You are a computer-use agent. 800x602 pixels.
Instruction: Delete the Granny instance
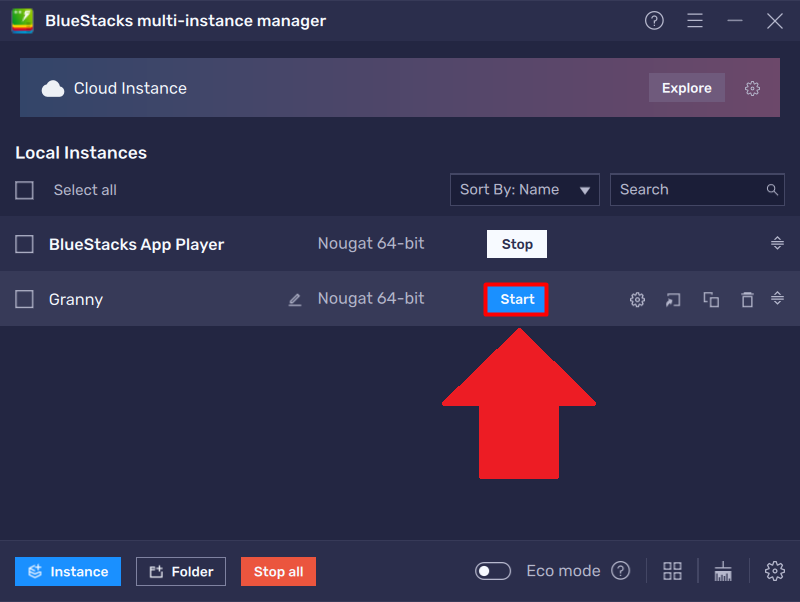tap(747, 299)
